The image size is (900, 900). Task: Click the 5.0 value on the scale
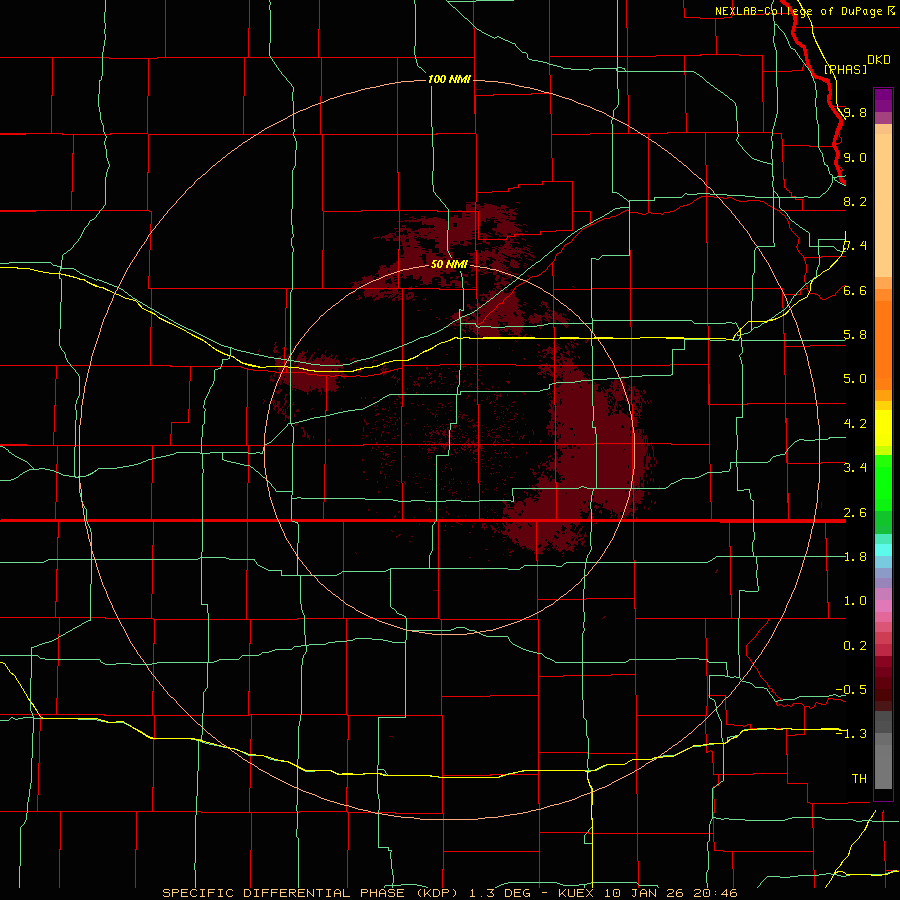tap(855, 379)
